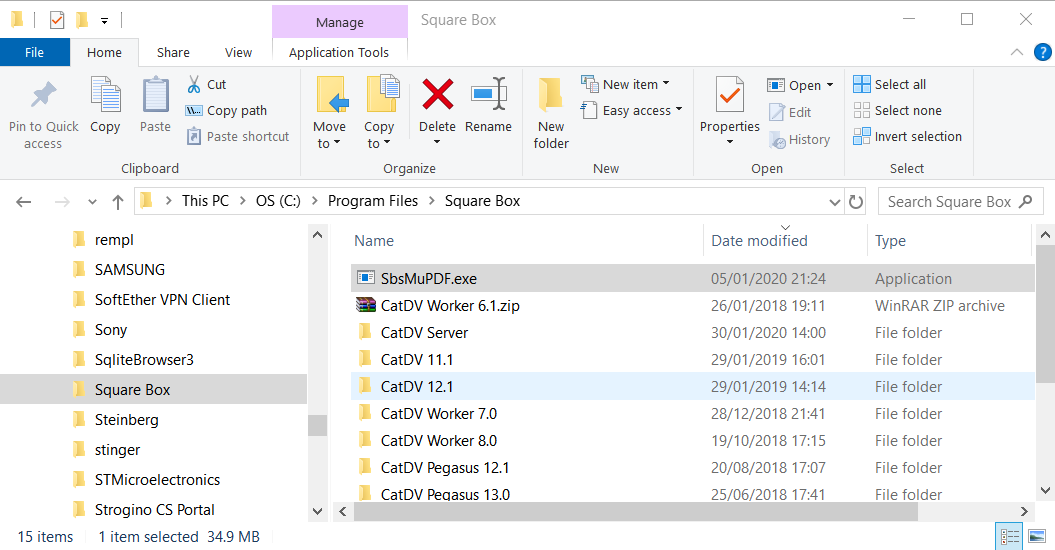This screenshot has width=1055, height=550.
Task: Refresh the Square Box folder
Action: pyautogui.click(x=856, y=201)
